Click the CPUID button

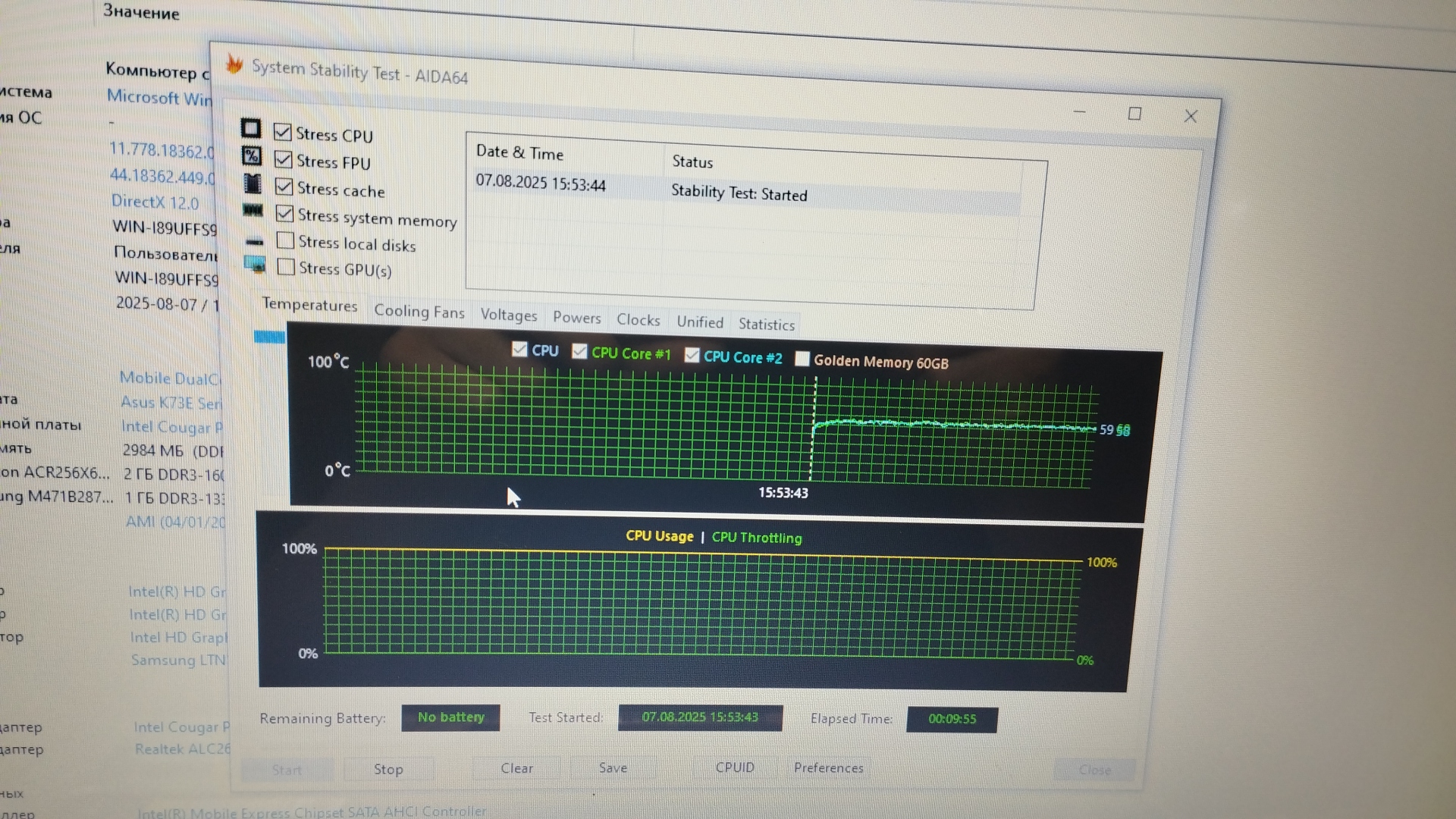[734, 767]
